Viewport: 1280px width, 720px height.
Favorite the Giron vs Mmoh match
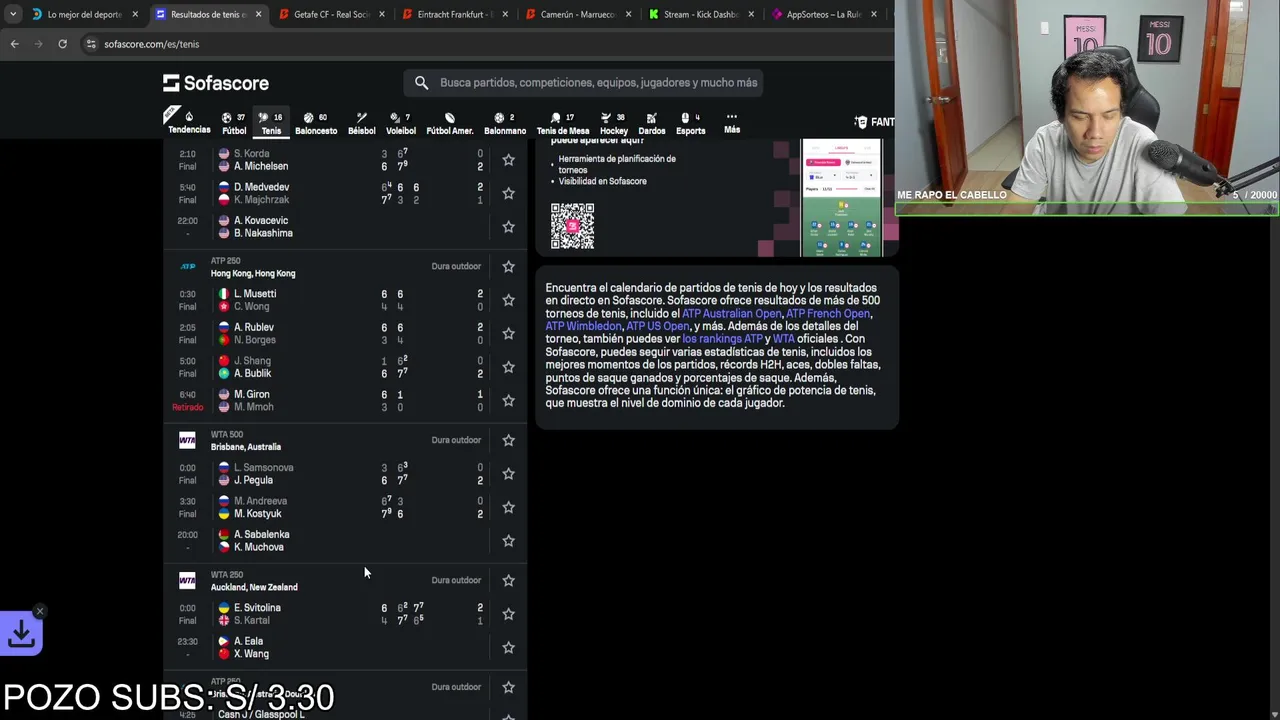point(508,400)
